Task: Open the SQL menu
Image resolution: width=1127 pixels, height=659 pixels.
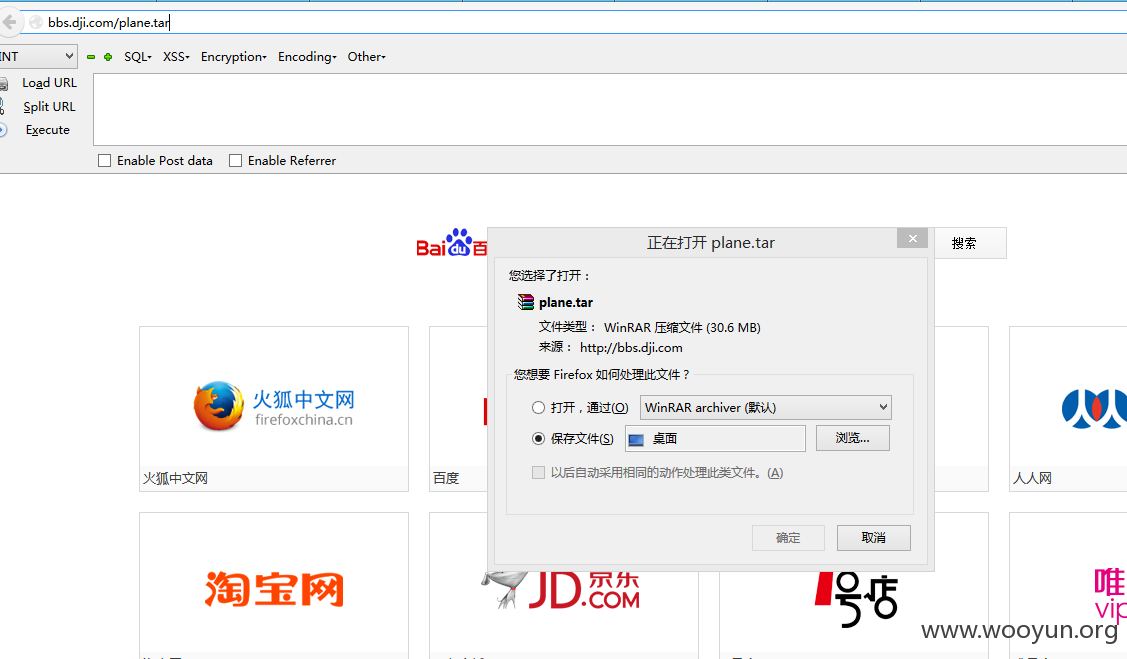Action: (138, 57)
